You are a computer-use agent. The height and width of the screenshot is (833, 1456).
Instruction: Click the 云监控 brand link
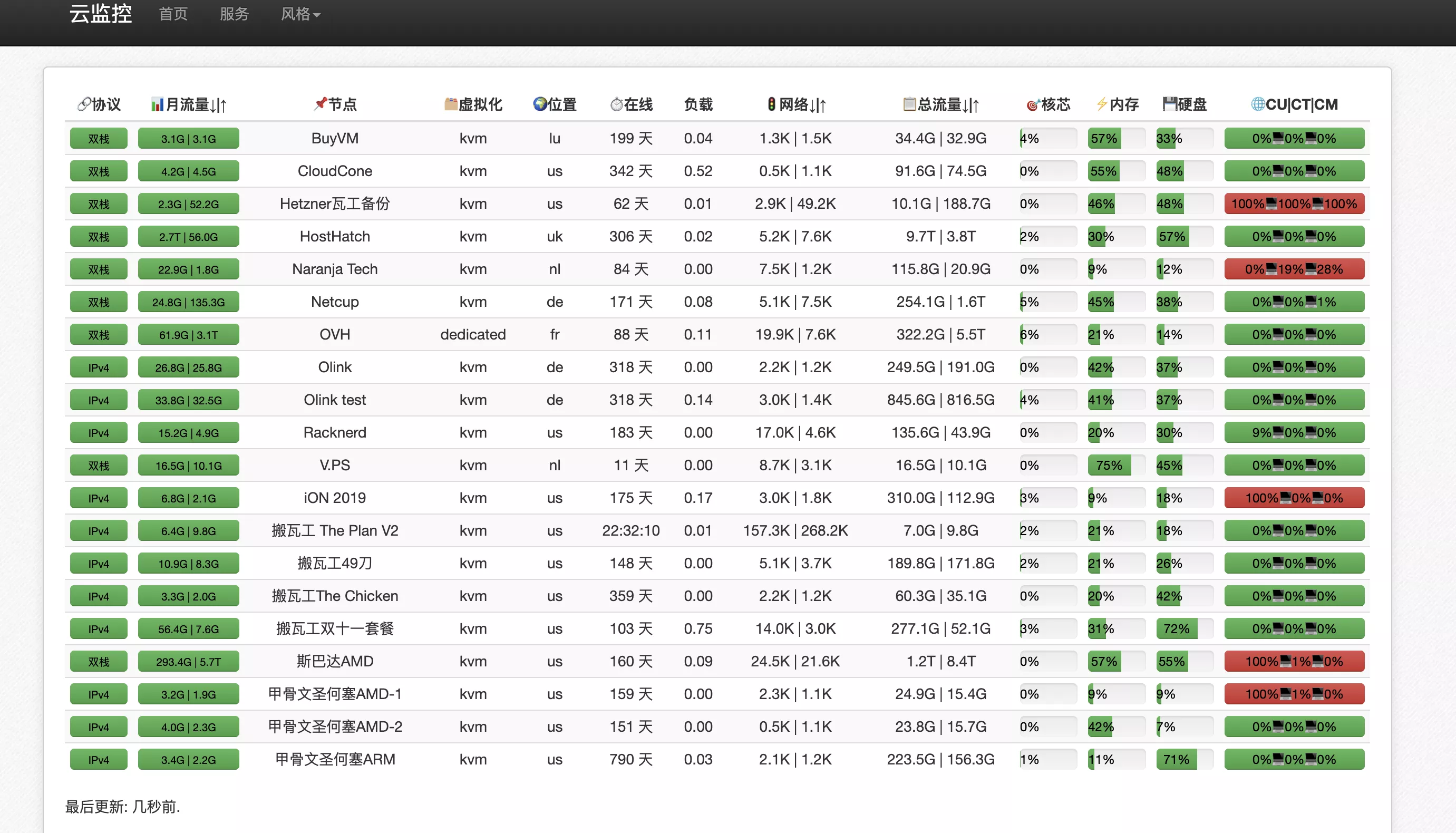(101, 13)
